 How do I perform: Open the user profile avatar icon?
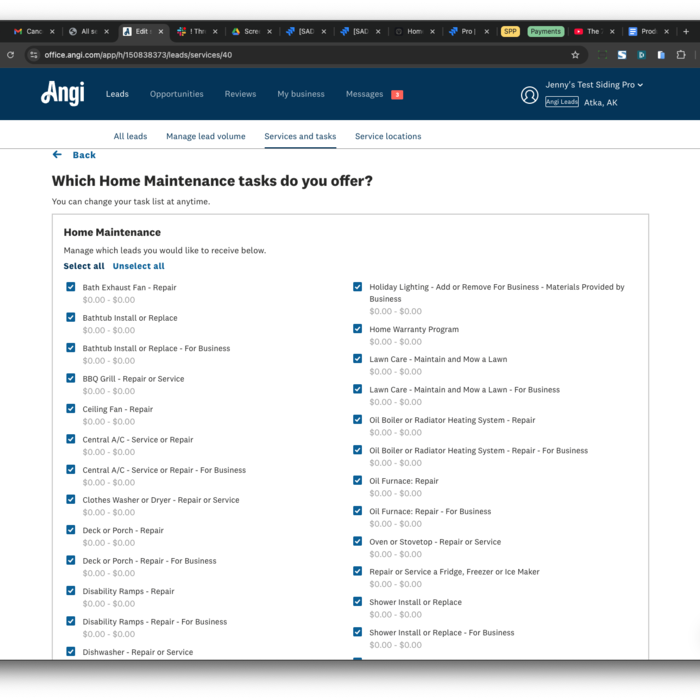(529, 95)
